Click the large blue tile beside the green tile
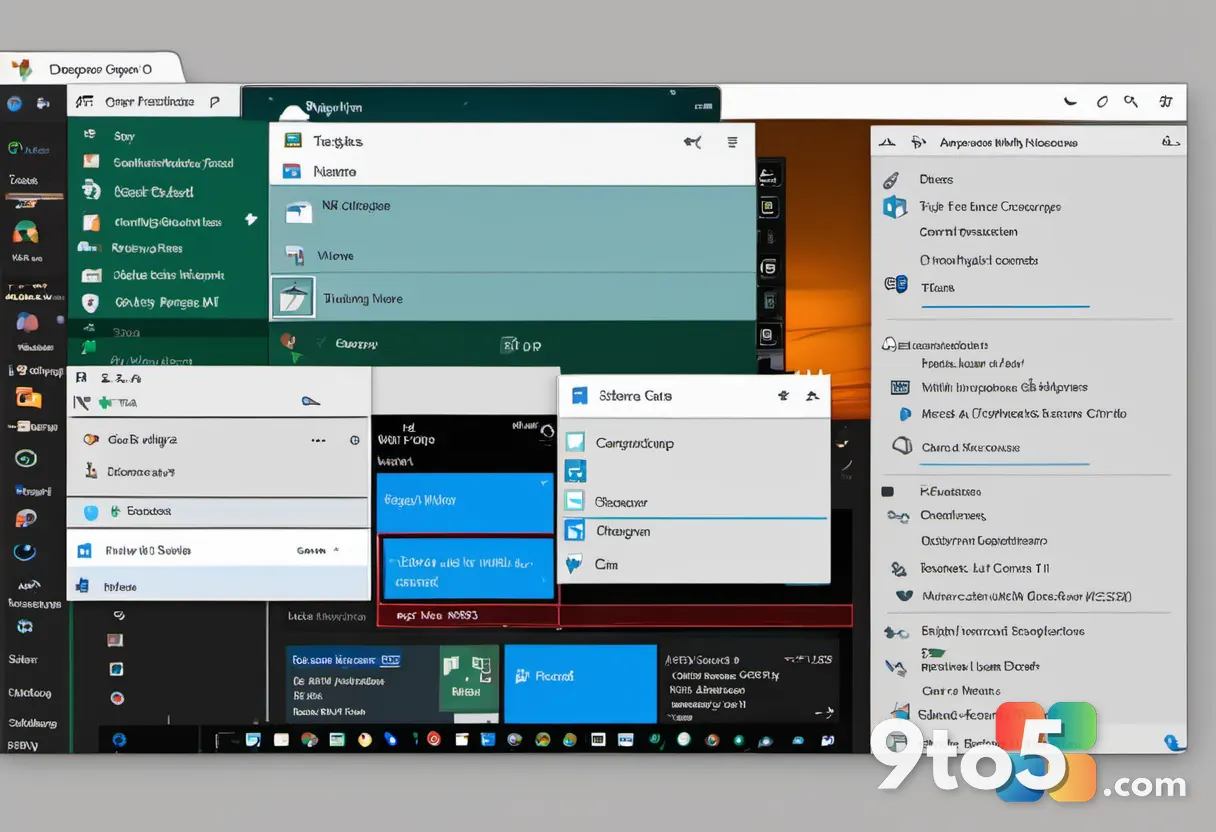Viewport: 1216px width, 832px height. pyautogui.click(x=580, y=684)
